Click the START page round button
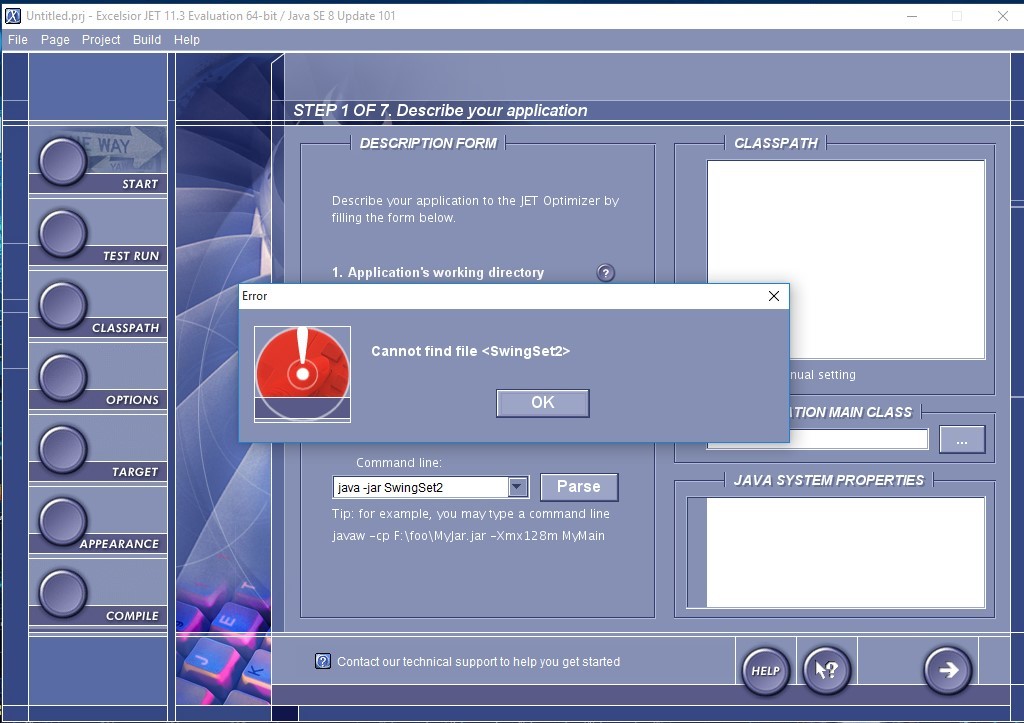Screen dimensions: 1024x723 point(63,161)
